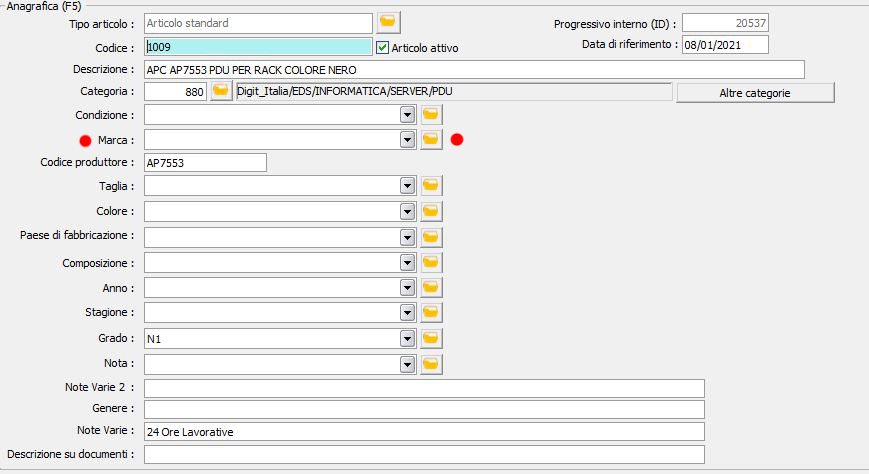Click the Genere text field
This screenshot has width=869, height=474.
(x=425, y=409)
